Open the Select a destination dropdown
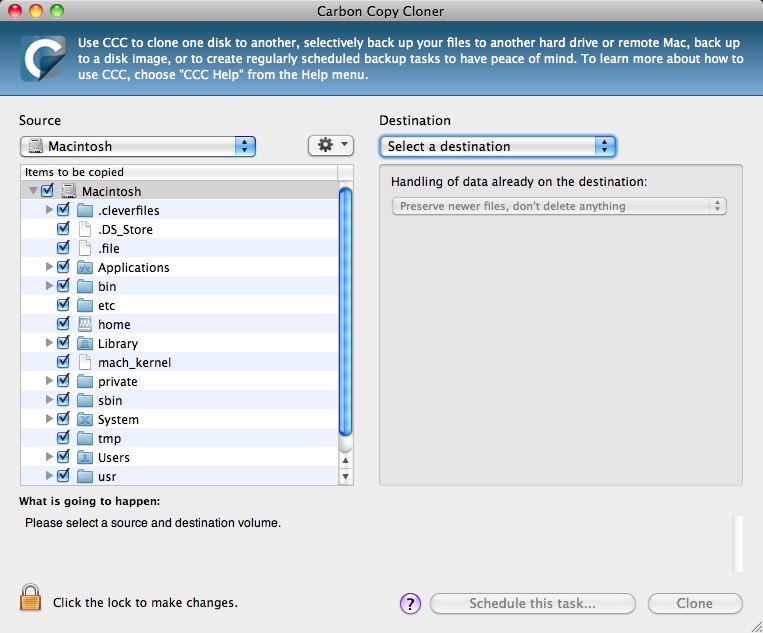The width and height of the screenshot is (763, 633). 497,146
